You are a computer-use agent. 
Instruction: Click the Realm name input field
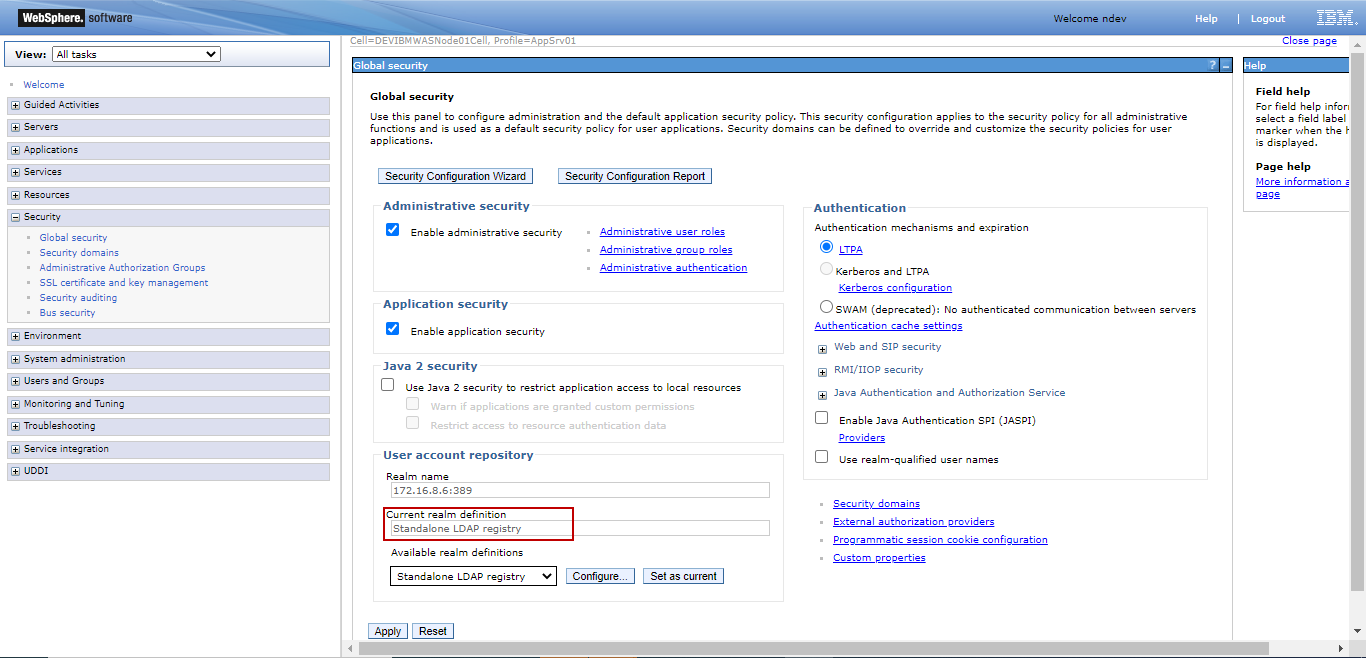click(x=580, y=490)
